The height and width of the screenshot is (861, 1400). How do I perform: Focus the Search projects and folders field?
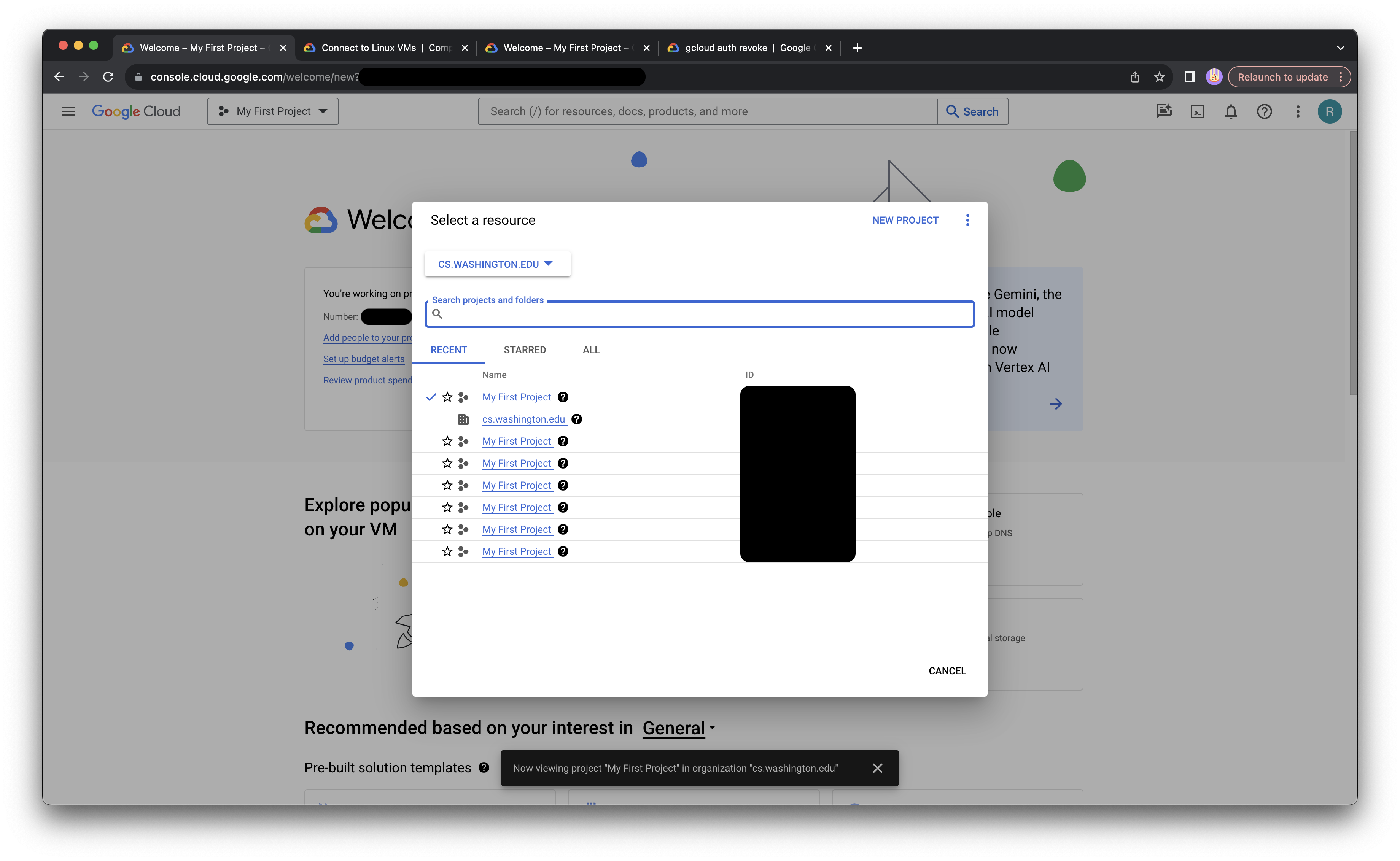coord(706,315)
